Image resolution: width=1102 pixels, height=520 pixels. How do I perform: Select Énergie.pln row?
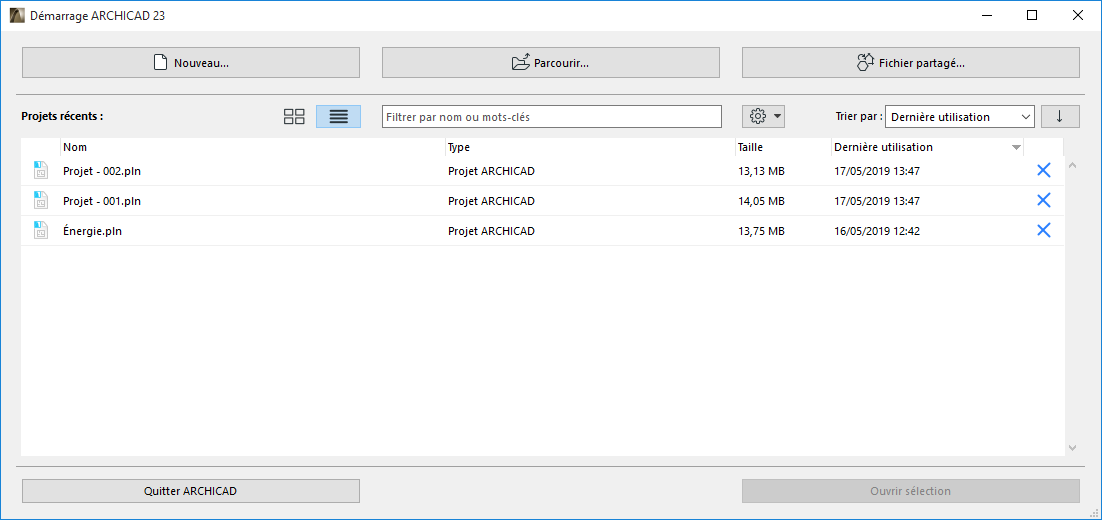543,230
